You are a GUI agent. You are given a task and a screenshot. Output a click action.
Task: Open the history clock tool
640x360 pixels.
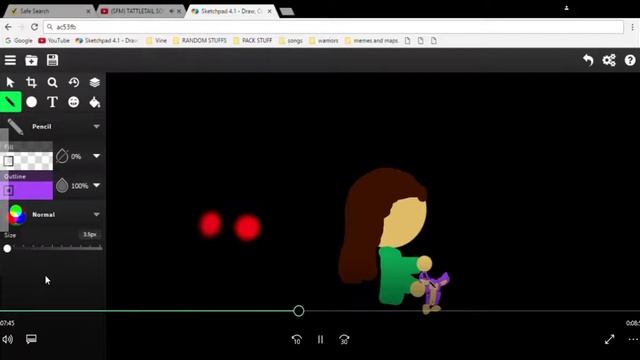click(73, 82)
